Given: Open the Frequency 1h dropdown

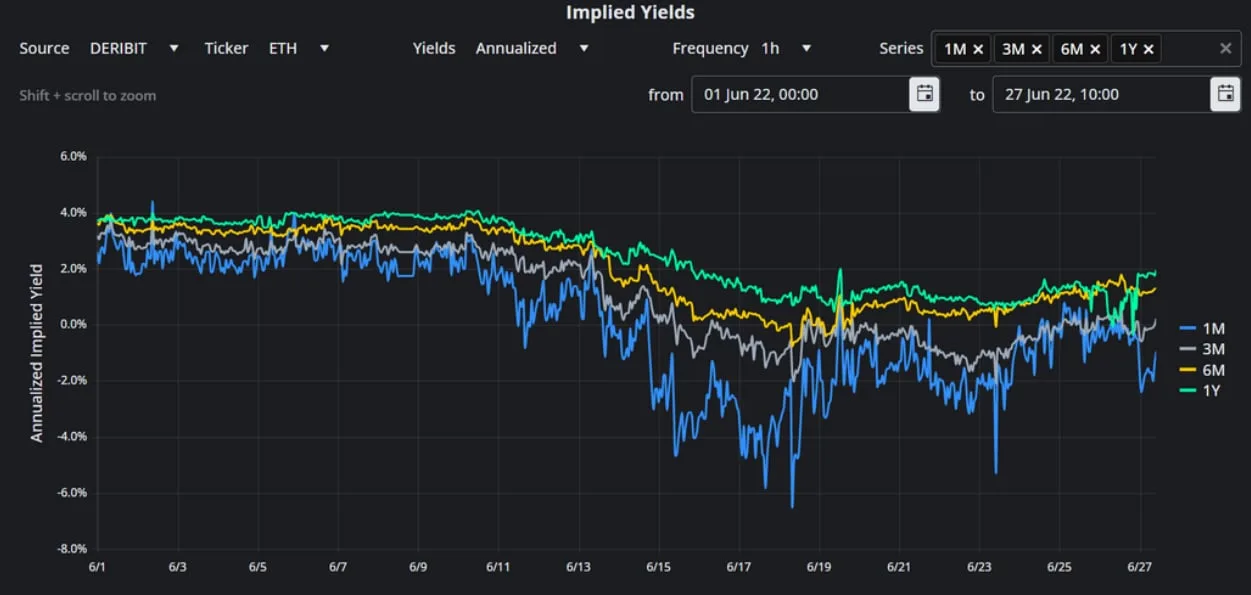Looking at the screenshot, I should 786,48.
